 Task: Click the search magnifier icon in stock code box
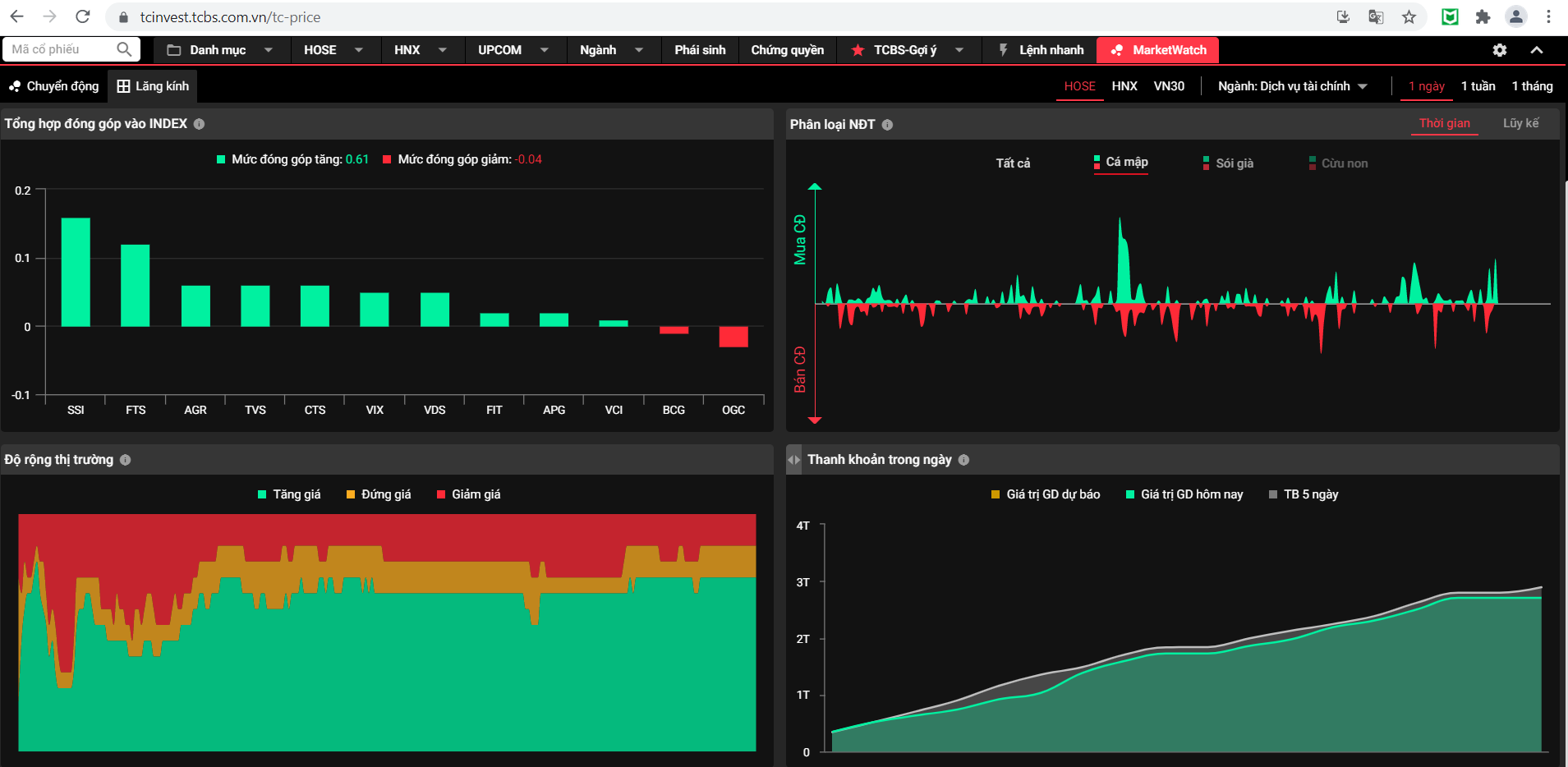click(124, 49)
